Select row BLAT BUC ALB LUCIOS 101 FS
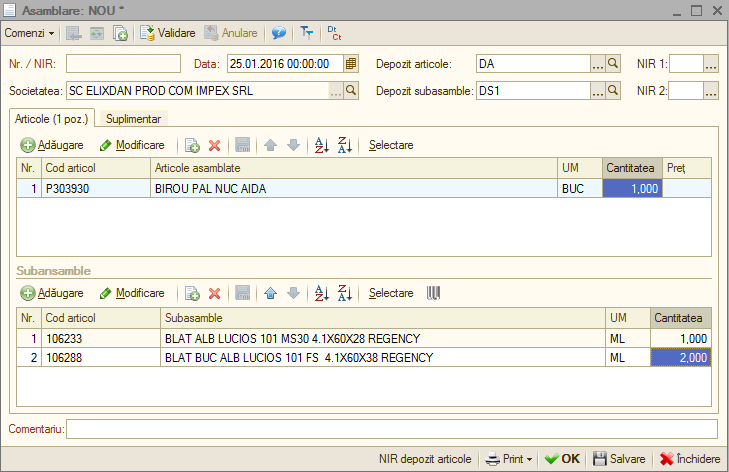 (364, 357)
